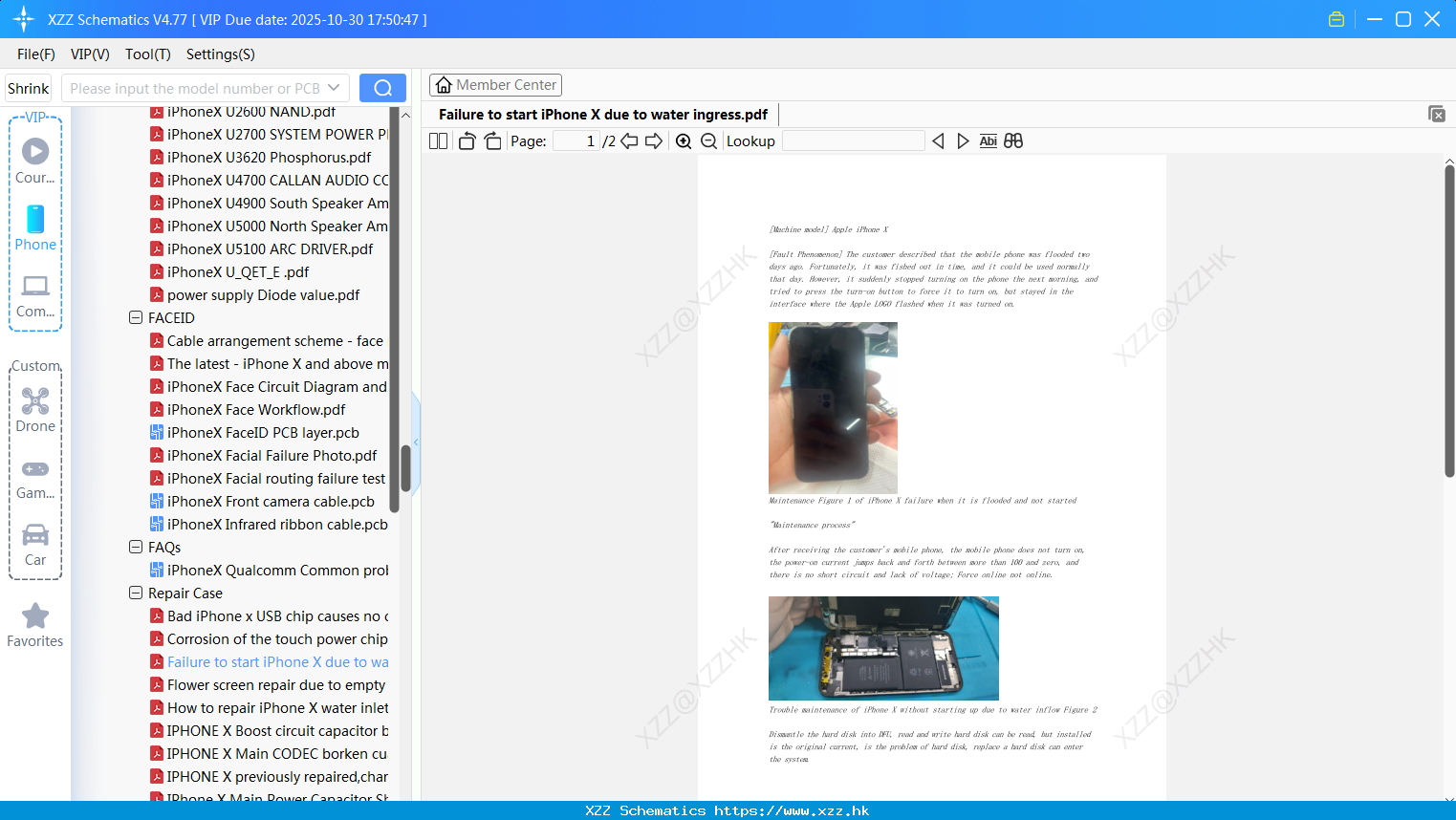Open IPHONE X Boost circuit capacitor case
The width and height of the screenshot is (1456, 820).
277,730
